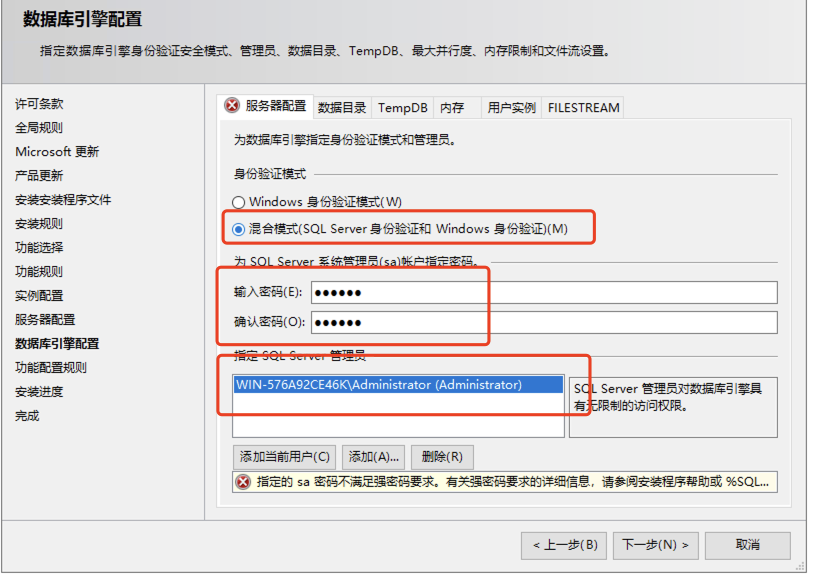Click the red error icon on 服务器配置 tab
Viewport: 828px width, 576px height.
[x=232, y=106]
